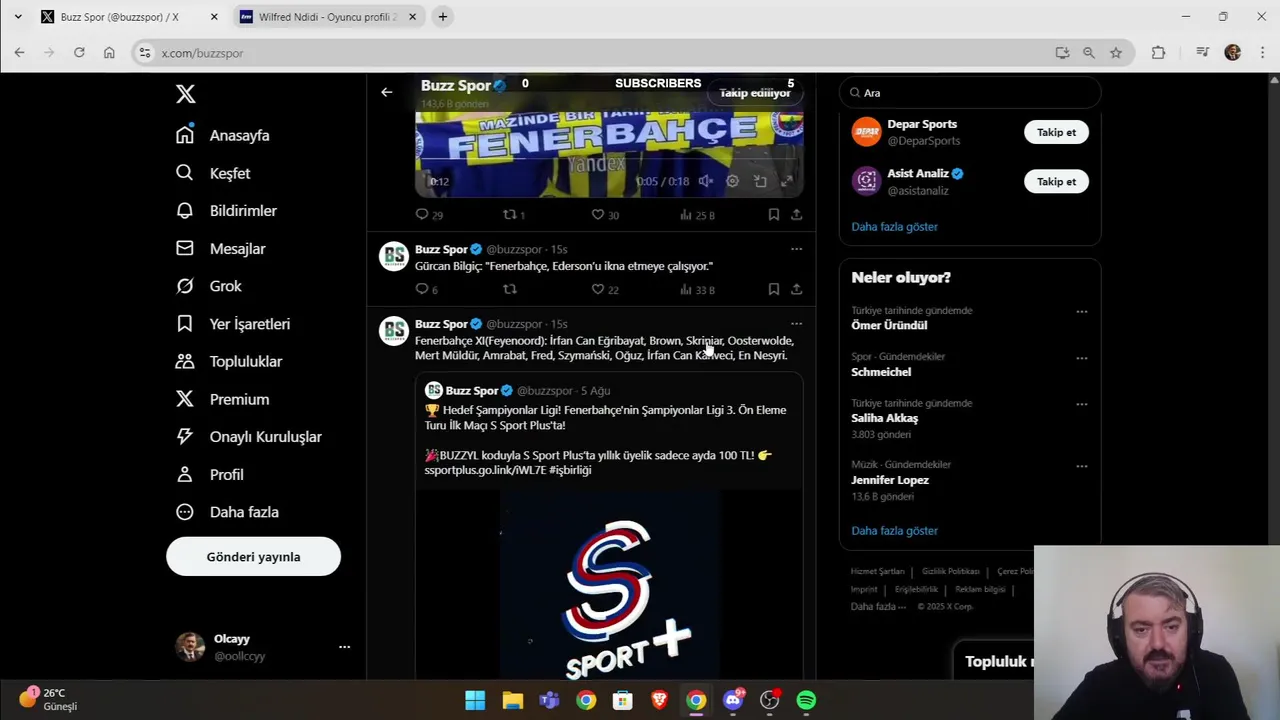Bookmark this page with star icon
This screenshot has width=1280, height=720.
(x=1116, y=53)
